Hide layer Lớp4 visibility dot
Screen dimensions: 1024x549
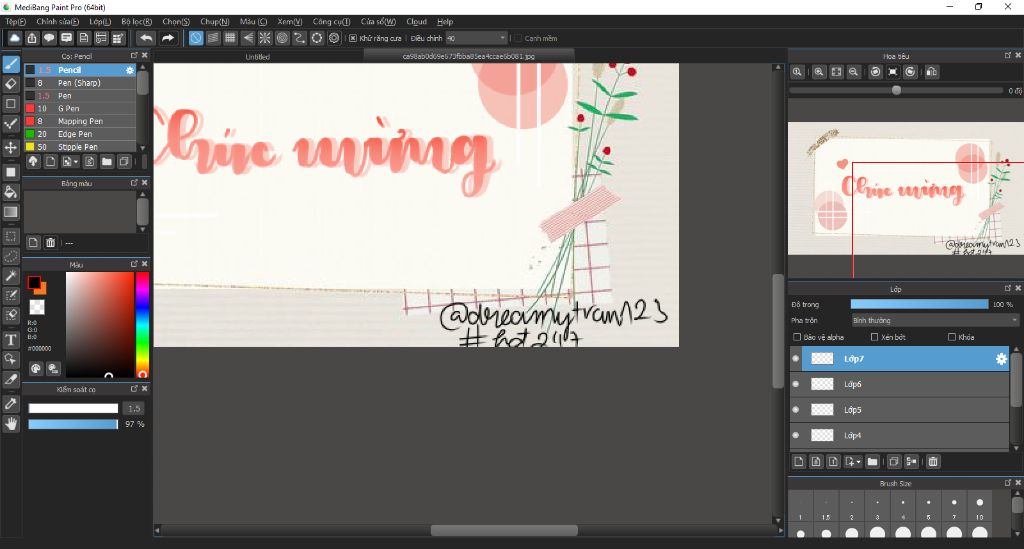tap(795, 435)
